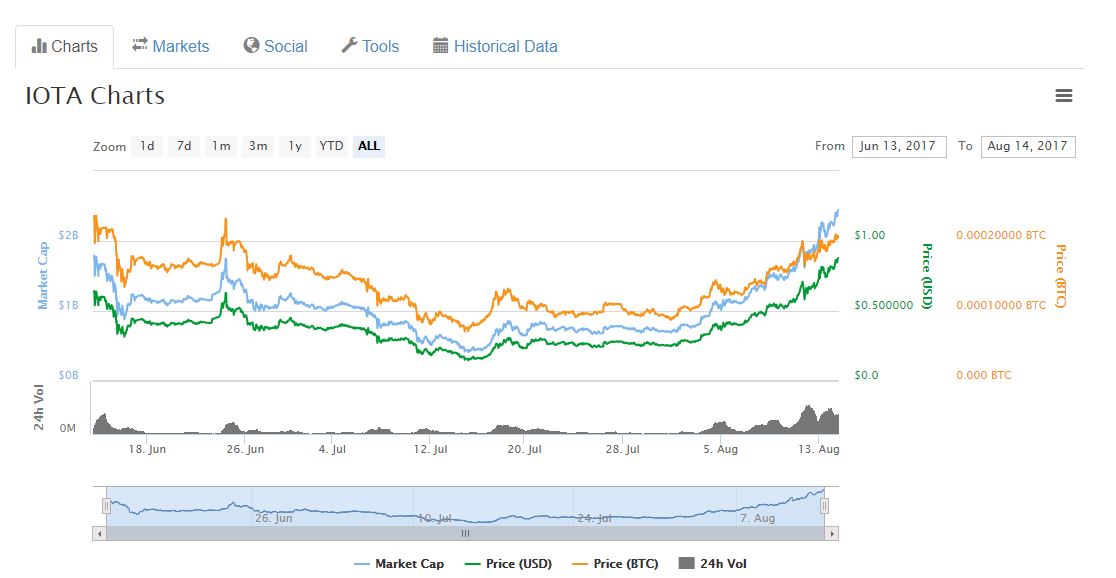This screenshot has height=578, width=1116.
Task: Click the $0.0 price axis label
Action: tap(866, 374)
